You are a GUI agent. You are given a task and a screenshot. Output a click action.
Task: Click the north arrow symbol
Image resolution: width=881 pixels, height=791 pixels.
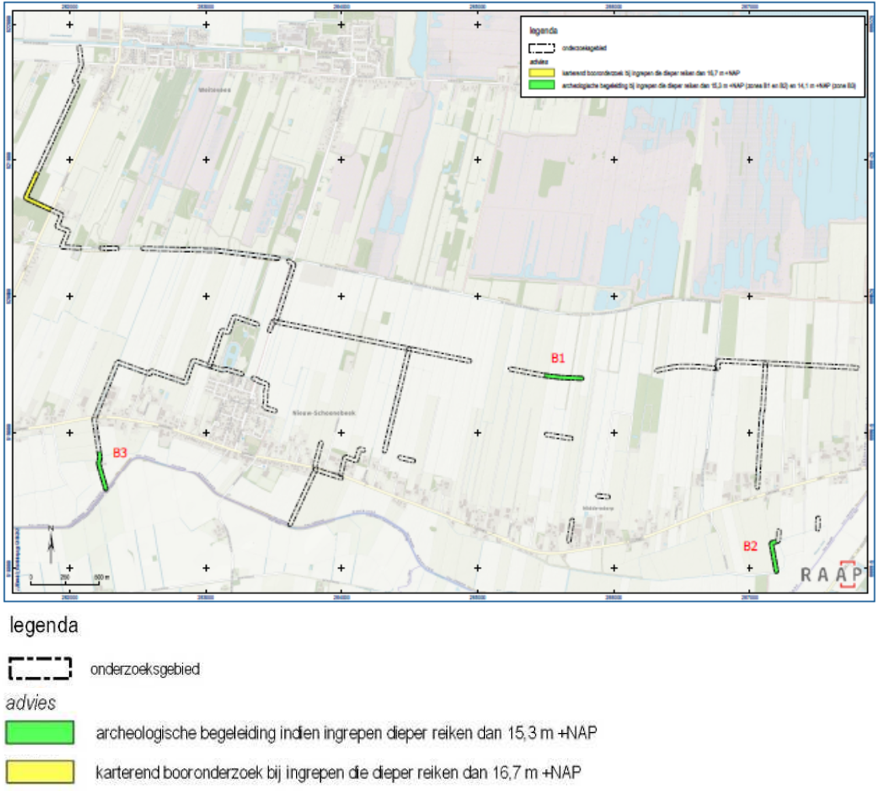(x=50, y=545)
